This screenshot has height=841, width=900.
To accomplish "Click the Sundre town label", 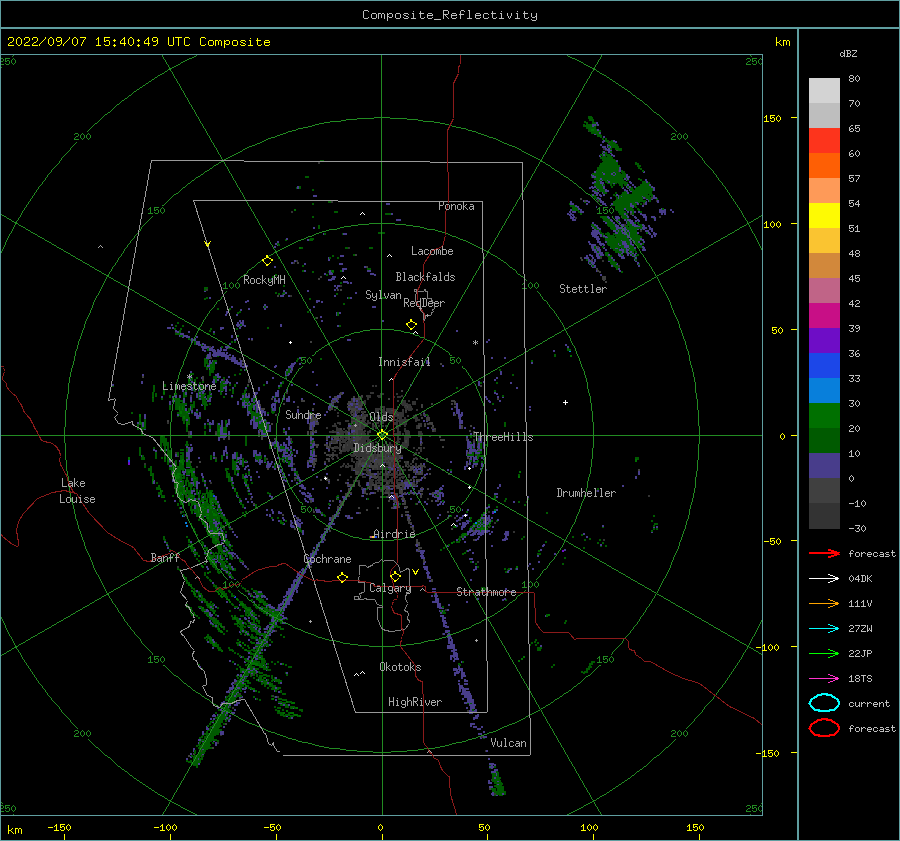I will (303, 414).
